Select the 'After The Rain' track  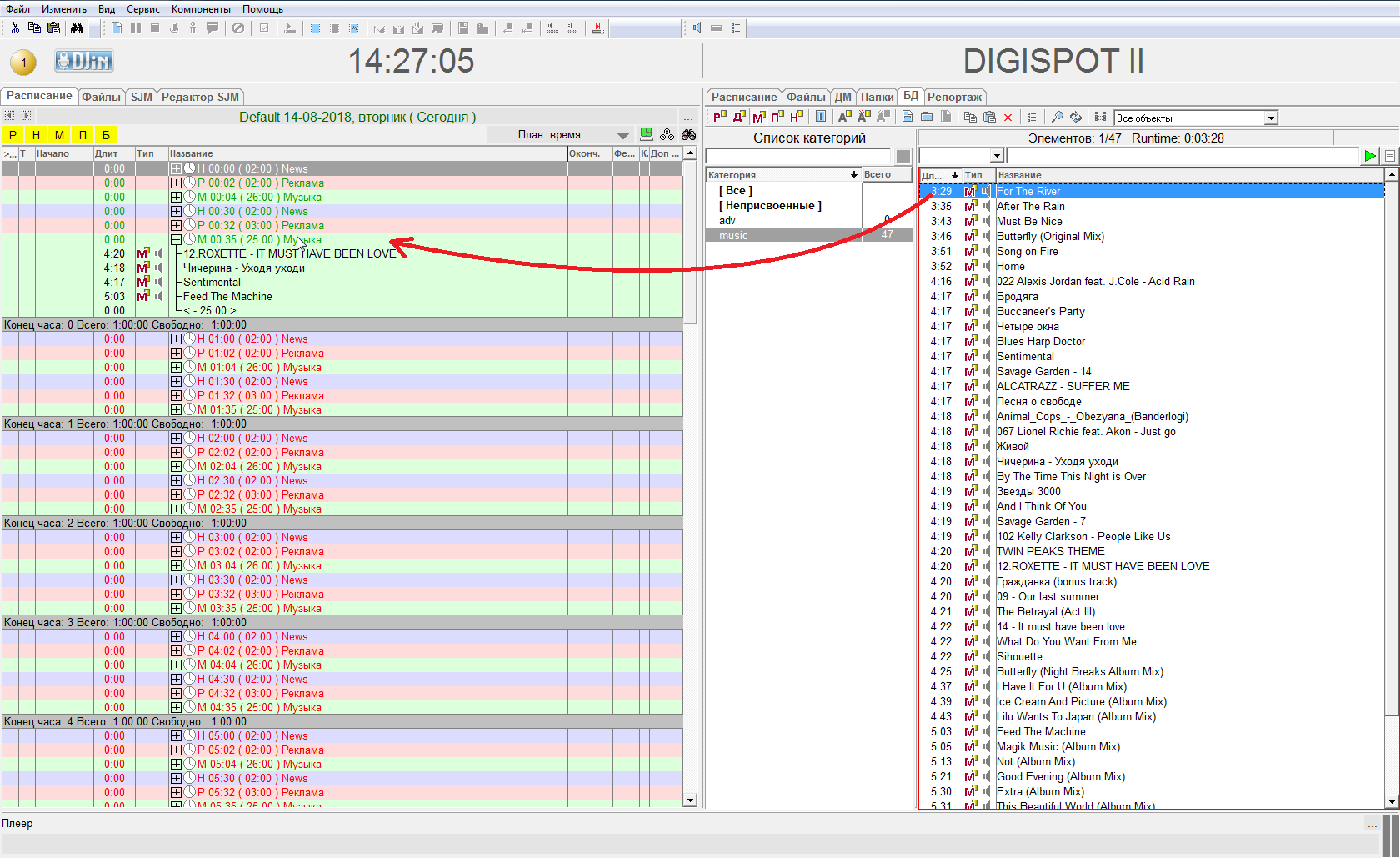coord(1030,207)
